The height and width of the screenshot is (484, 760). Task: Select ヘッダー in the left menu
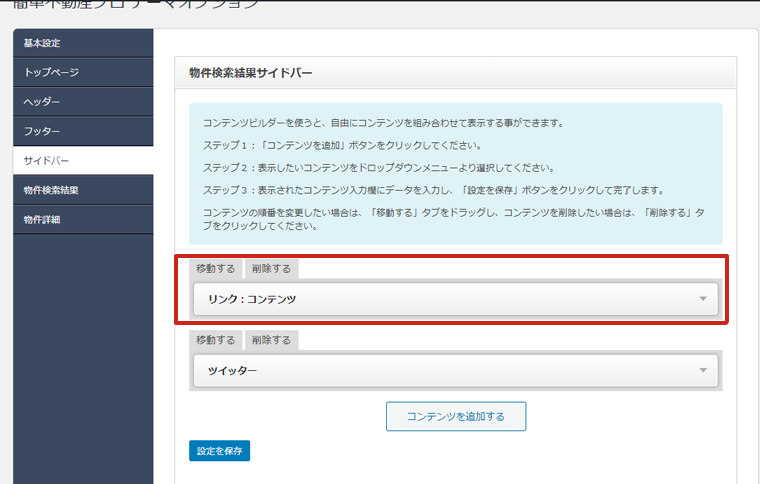(42, 102)
